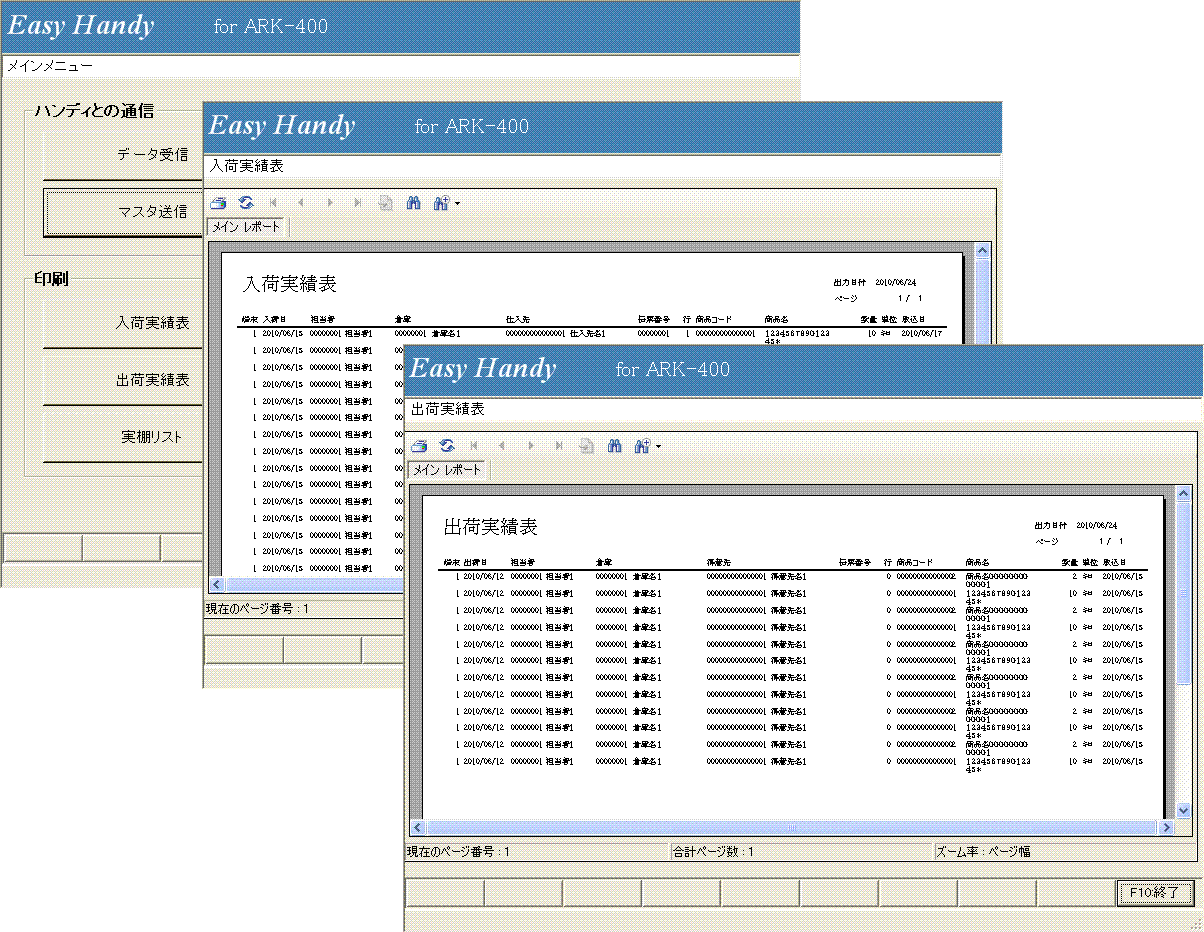This screenshot has height=932, width=1204.
Task: Click 出荷実績表 report heading on the page
Action: [x=490, y=527]
